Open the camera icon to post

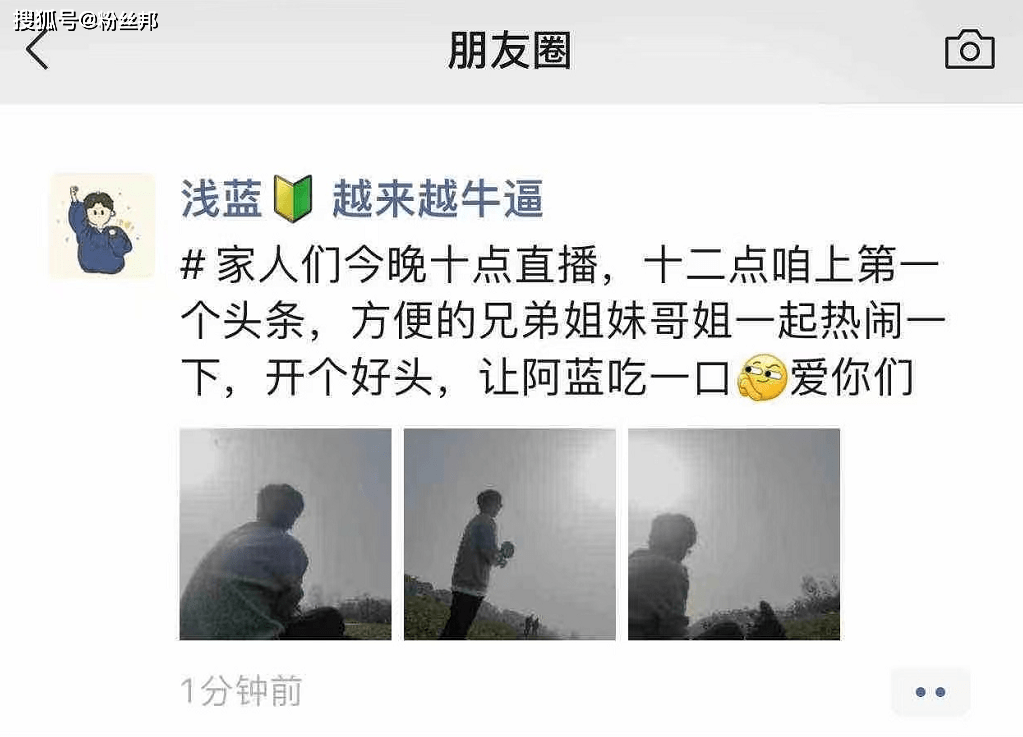point(970,50)
